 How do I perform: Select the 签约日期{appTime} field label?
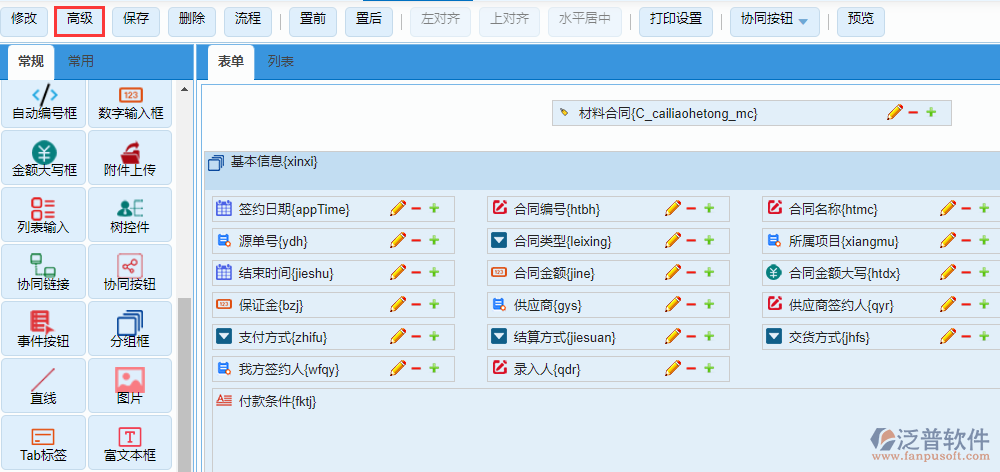[x=295, y=209]
